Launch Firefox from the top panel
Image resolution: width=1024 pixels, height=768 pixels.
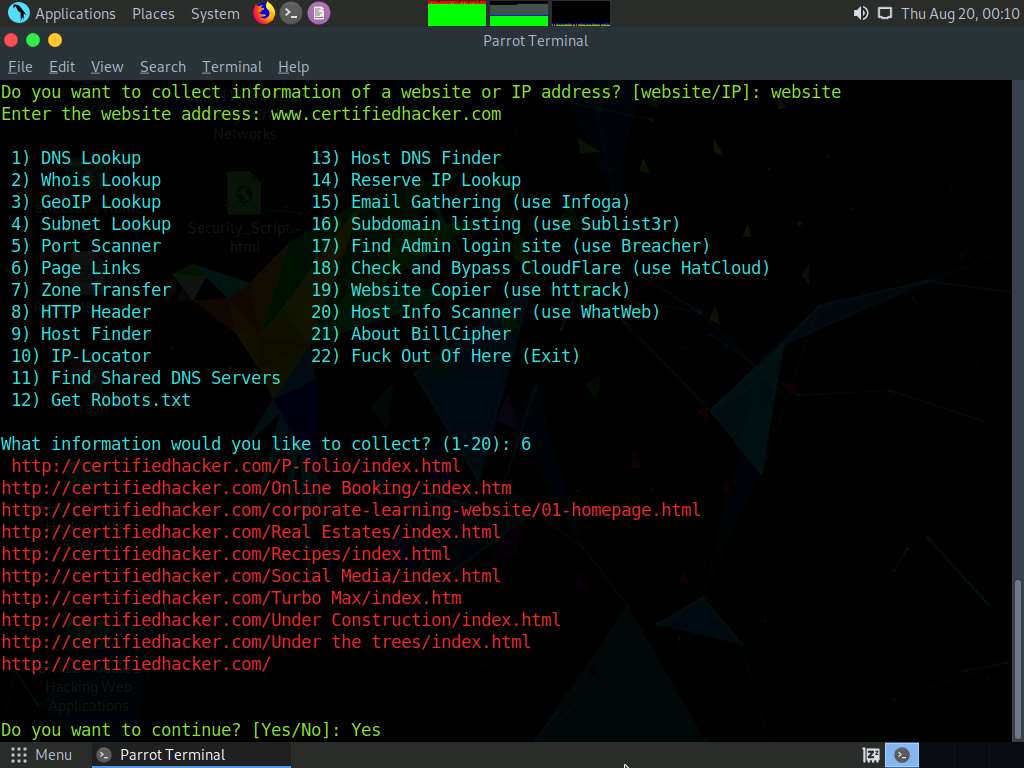point(264,13)
